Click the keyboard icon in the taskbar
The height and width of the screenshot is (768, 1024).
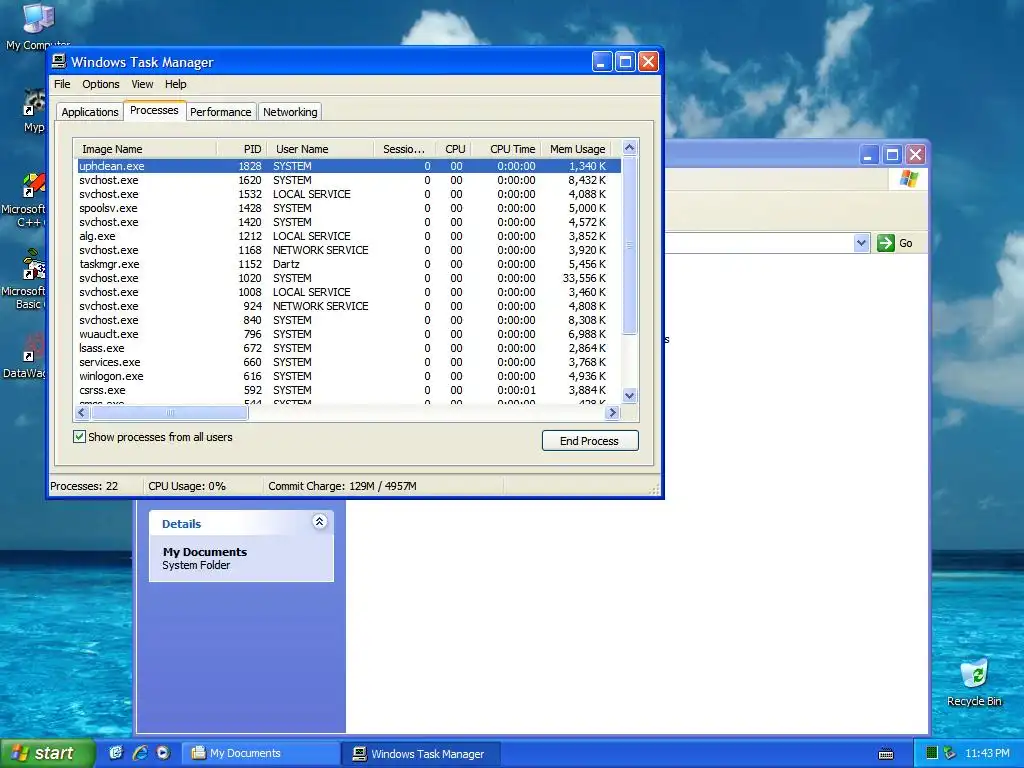(x=886, y=754)
